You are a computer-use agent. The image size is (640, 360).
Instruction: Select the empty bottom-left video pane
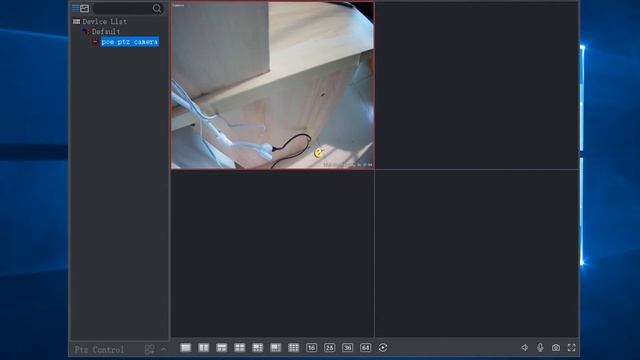click(x=272, y=253)
